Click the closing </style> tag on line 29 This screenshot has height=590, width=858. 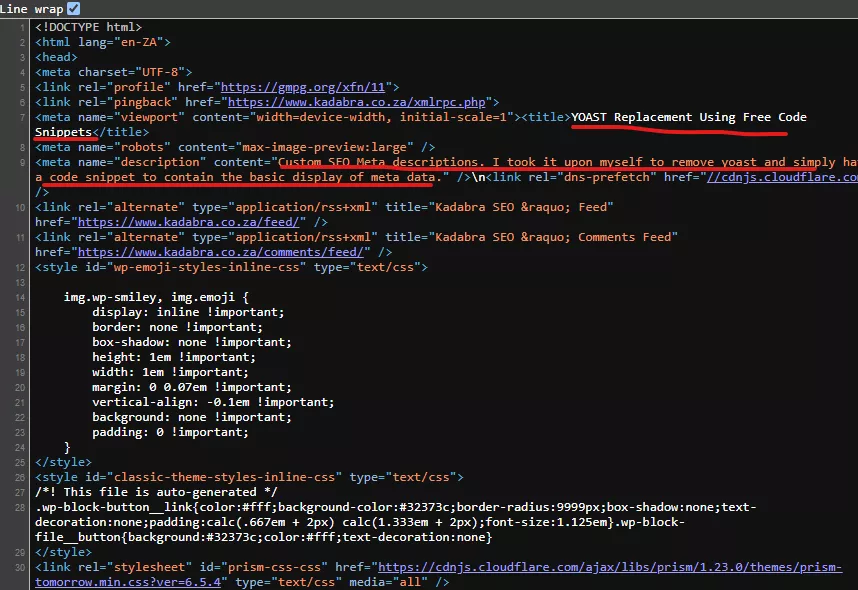[x=63, y=552]
